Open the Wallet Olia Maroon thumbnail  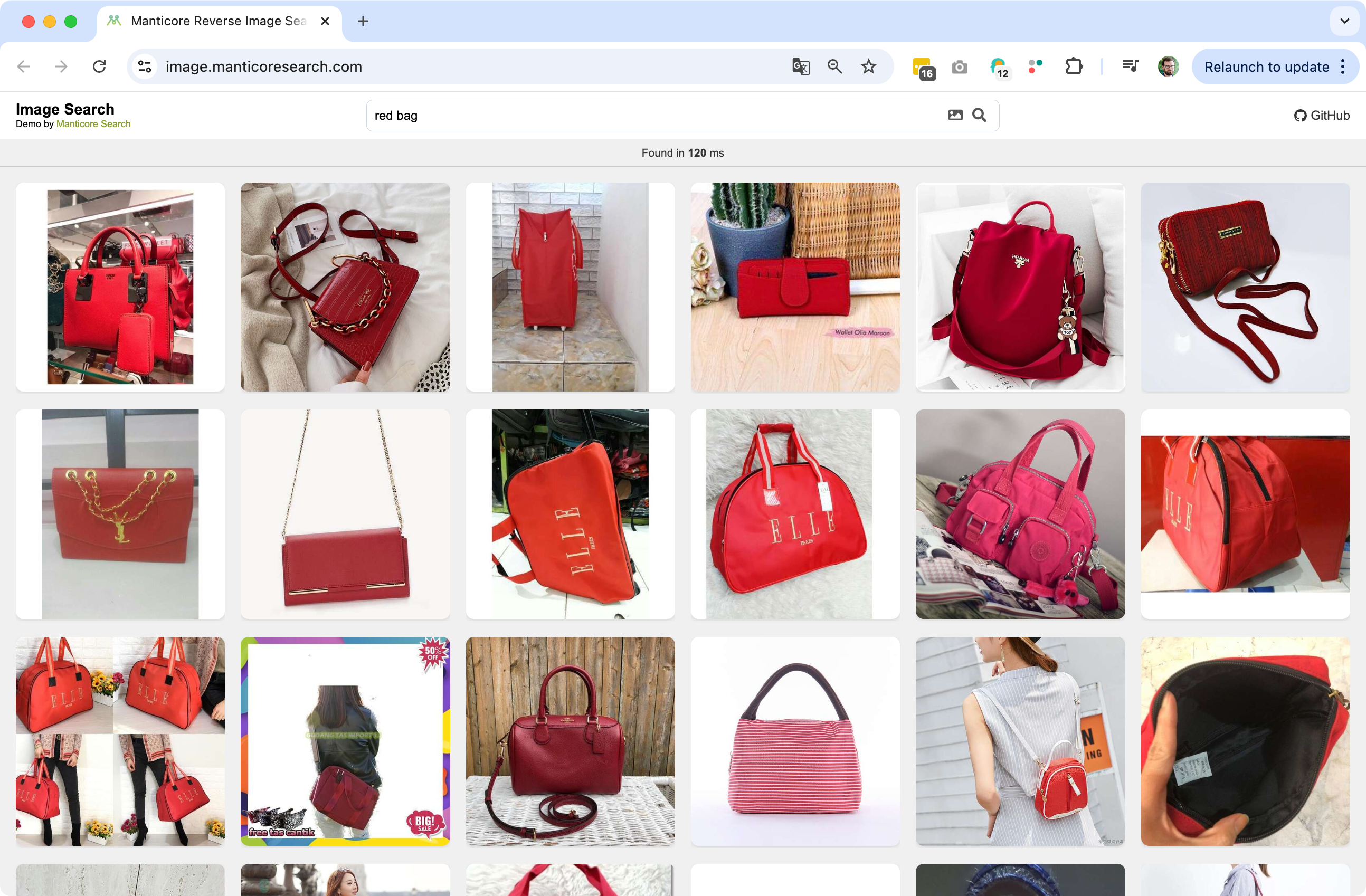click(x=795, y=287)
